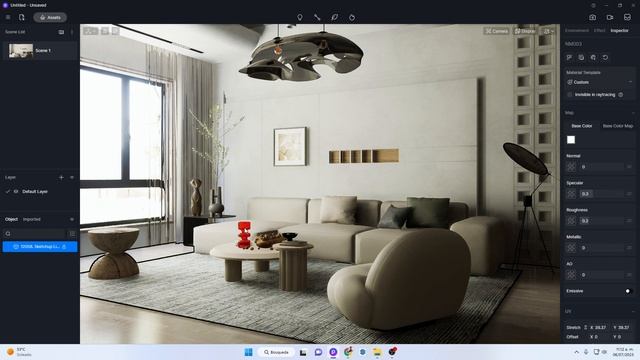Screen dimensions: 640x360
Task: Select the Scene 1 thumbnail
Action: coord(21,51)
